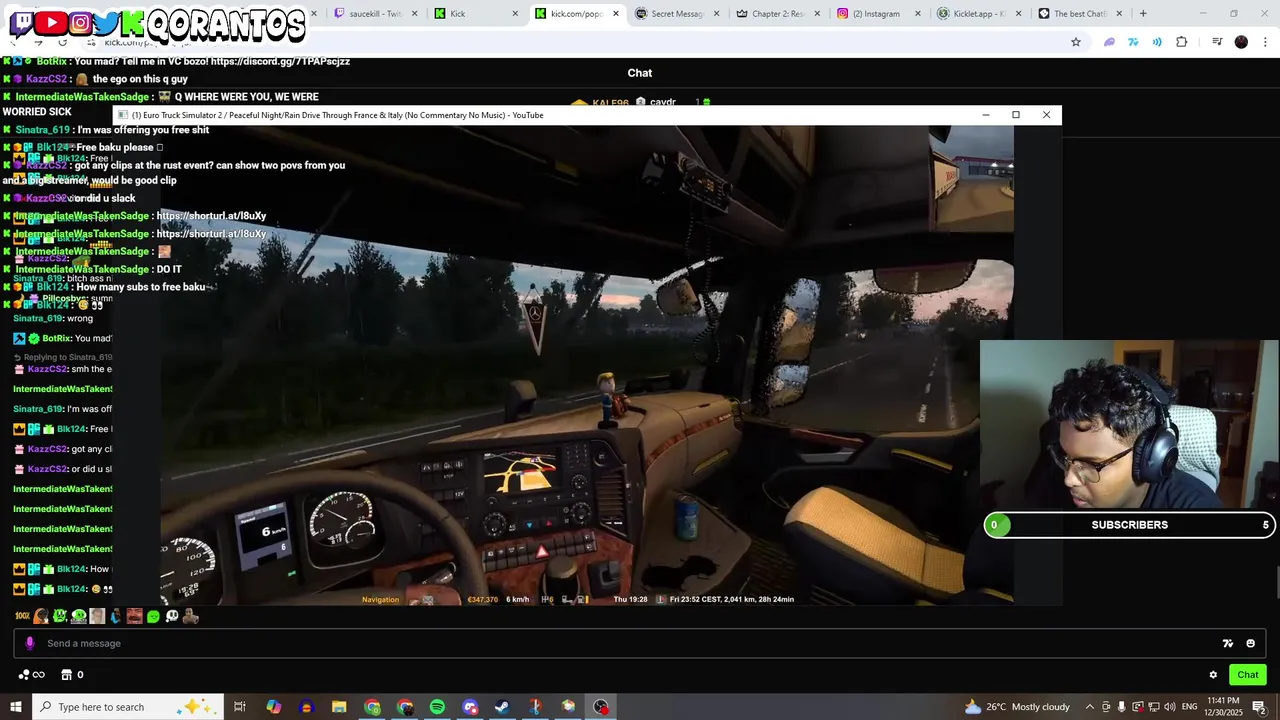Screen dimensions: 1280x720
Task: Open Windows Start menu
Action: [15, 707]
